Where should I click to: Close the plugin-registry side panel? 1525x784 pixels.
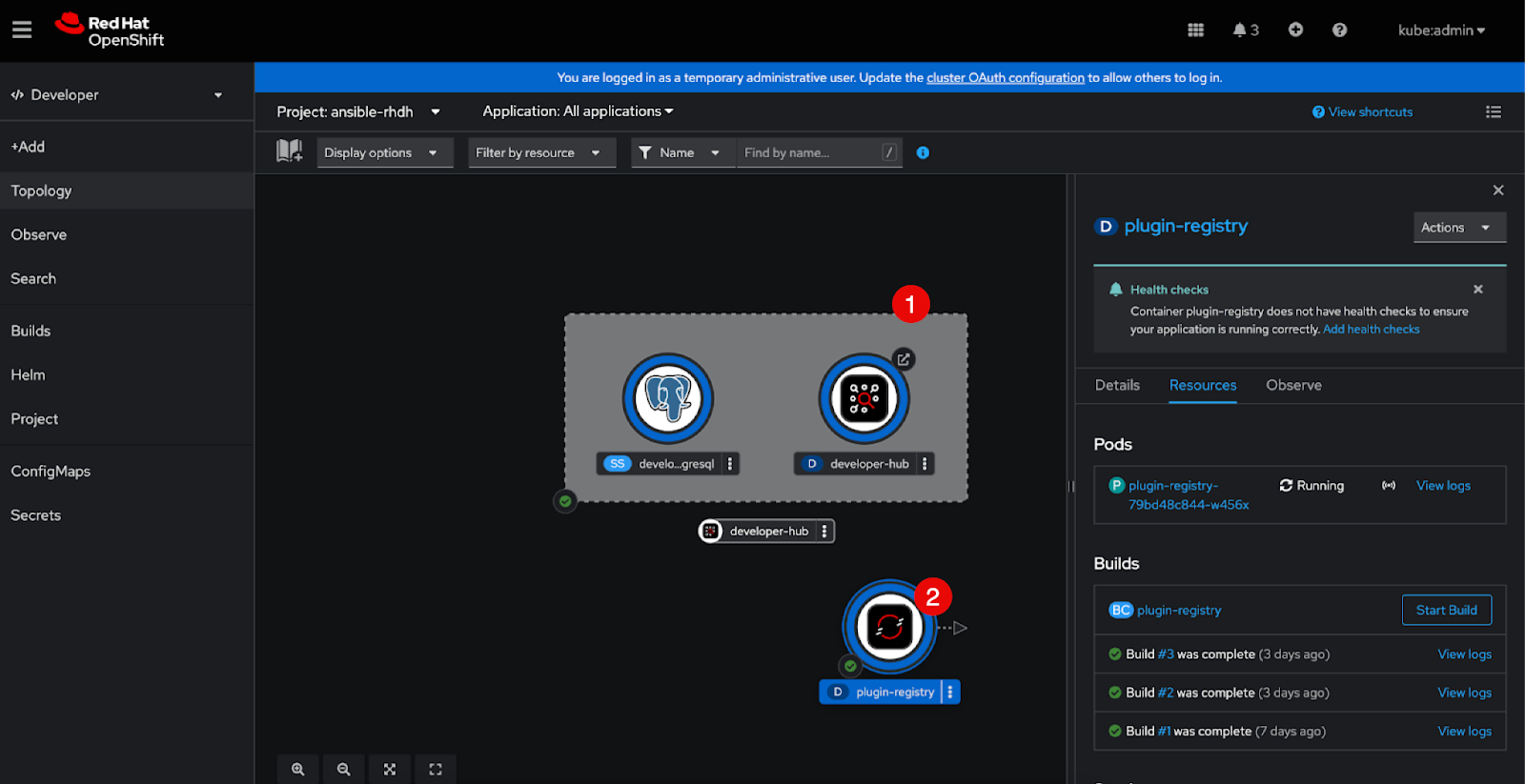click(1498, 191)
